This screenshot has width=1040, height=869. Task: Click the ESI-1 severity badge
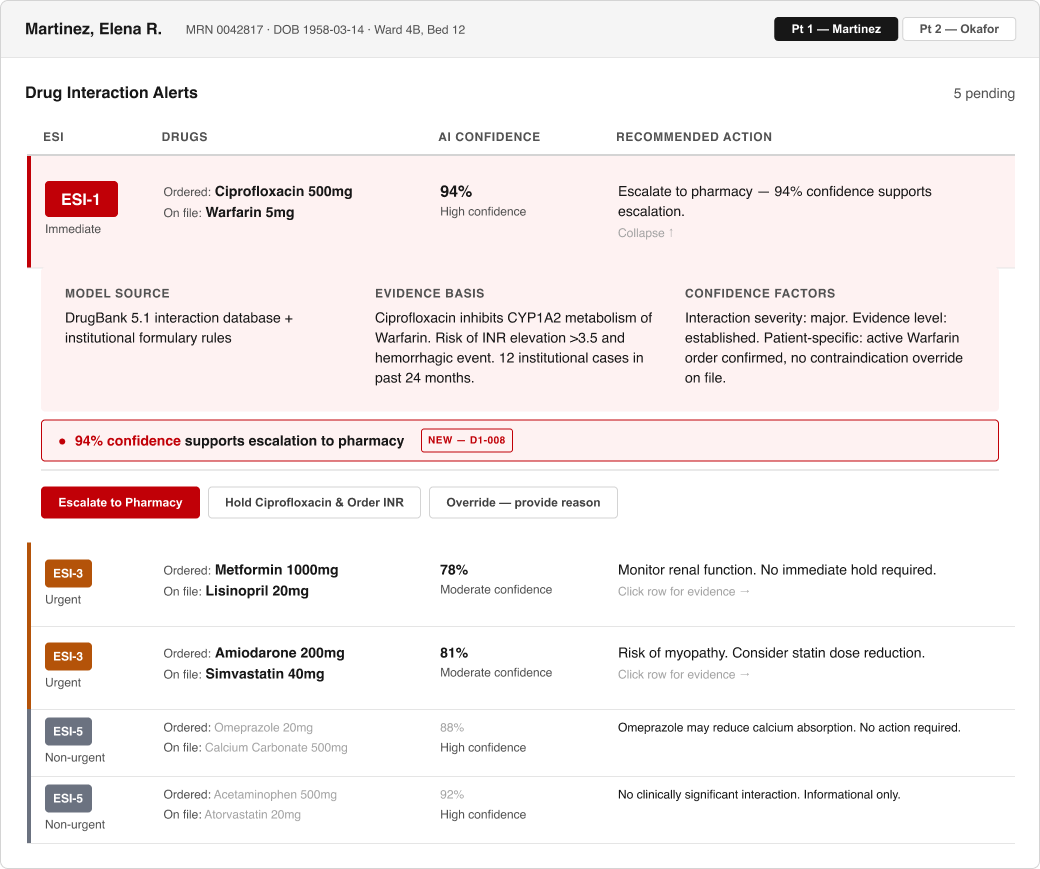[81, 199]
